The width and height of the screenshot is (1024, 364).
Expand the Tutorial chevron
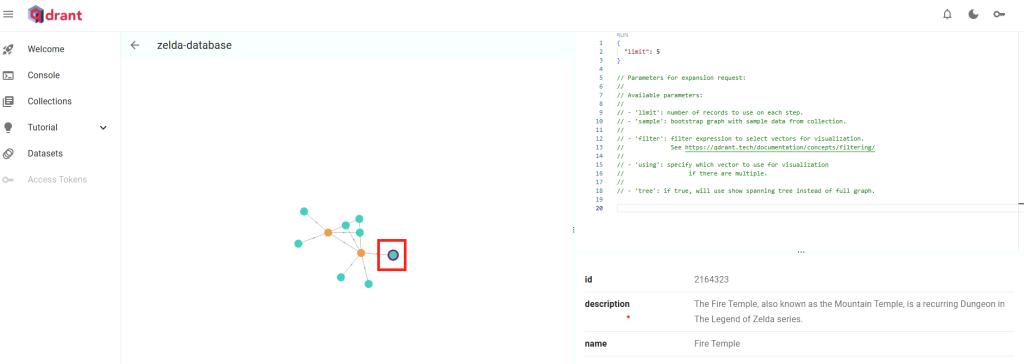pos(103,127)
